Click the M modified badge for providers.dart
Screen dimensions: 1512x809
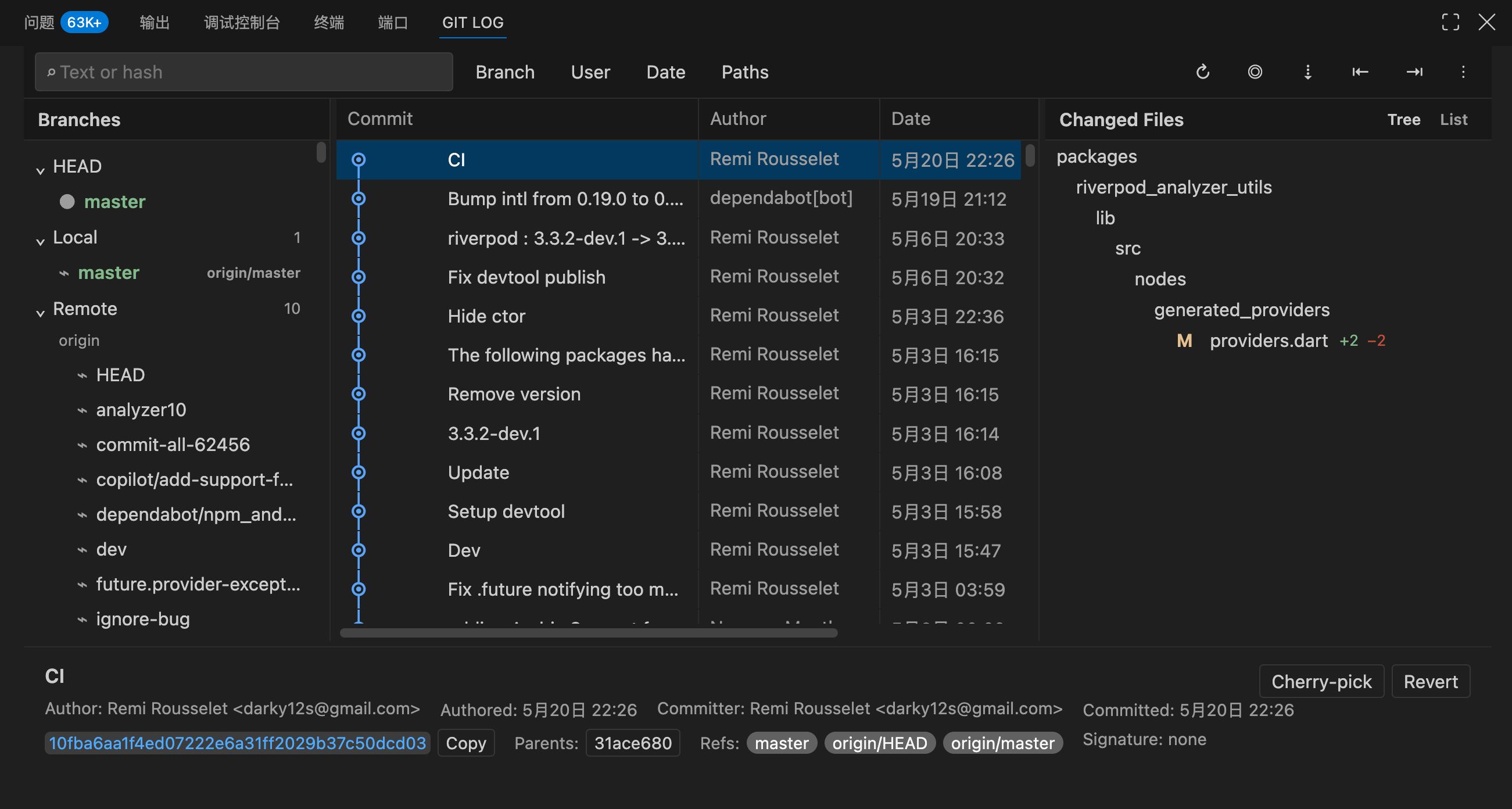[x=1184, y=341]
